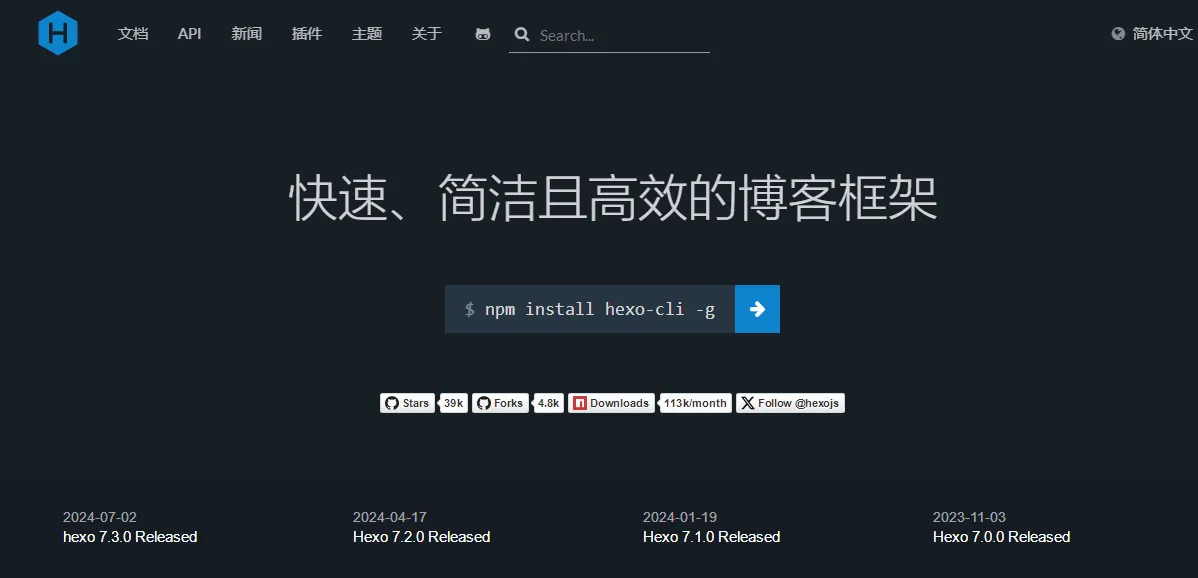This screenshot has height=578, width=1198.
Task: Open the 文档 menu item
Action: [x=133, y=34]
